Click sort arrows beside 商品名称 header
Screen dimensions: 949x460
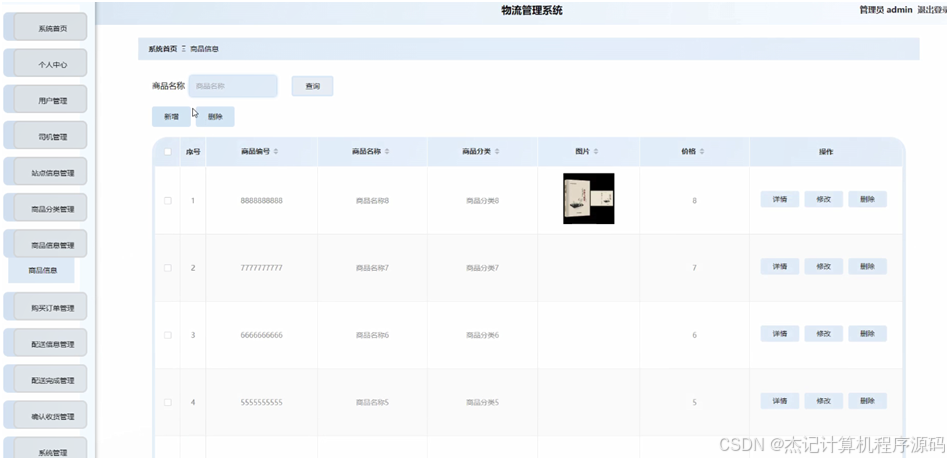pyautogui.click(x=387, y=151)
